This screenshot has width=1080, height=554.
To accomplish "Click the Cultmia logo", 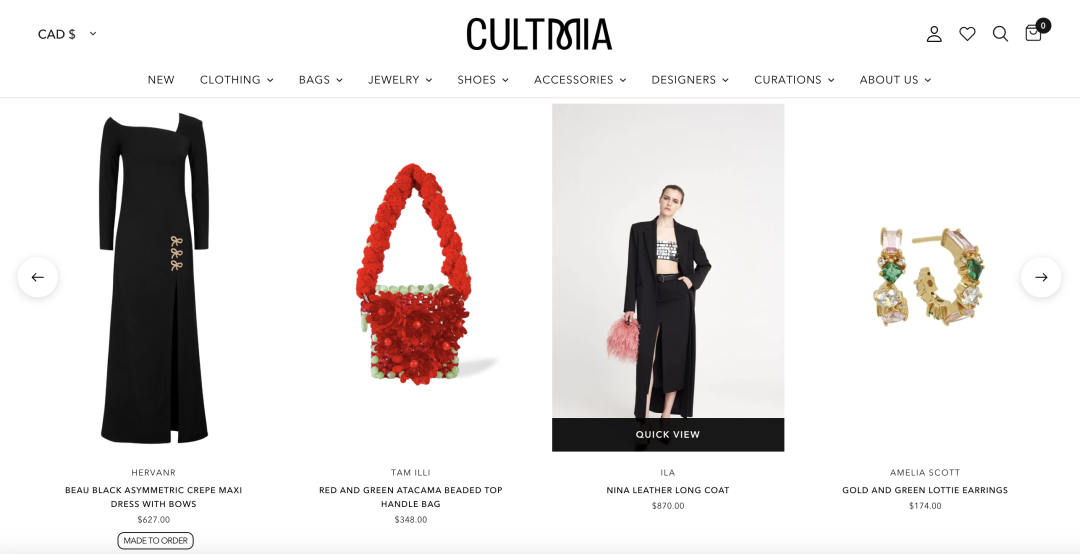I will tap(539, 34).
